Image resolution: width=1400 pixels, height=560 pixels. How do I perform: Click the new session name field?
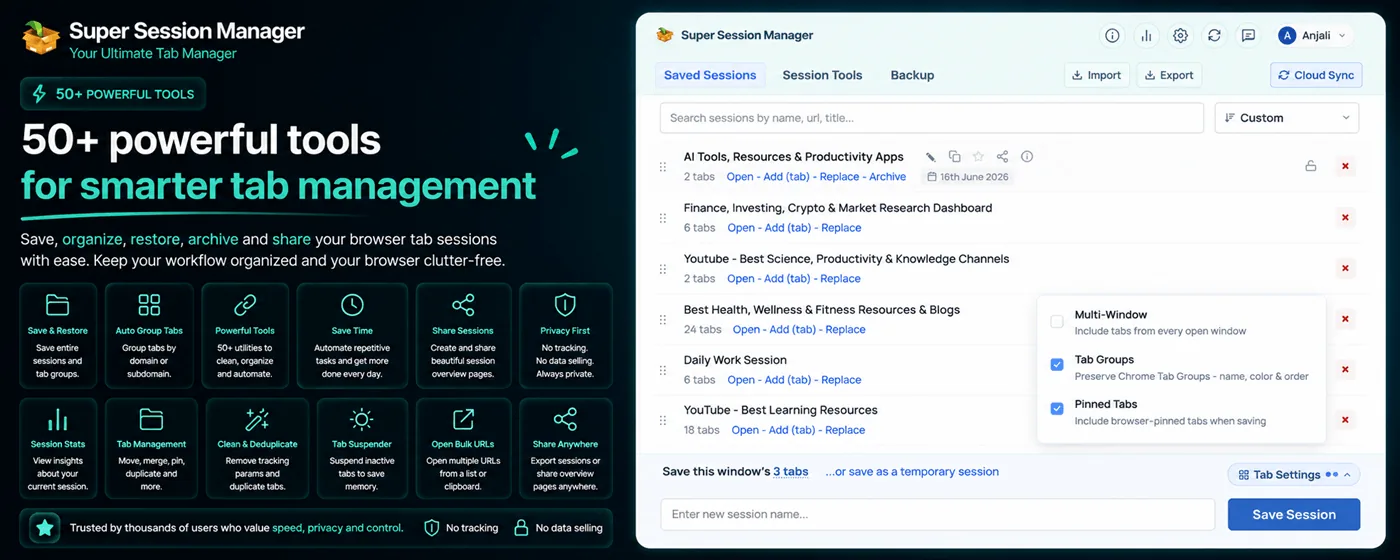[938, 514]
